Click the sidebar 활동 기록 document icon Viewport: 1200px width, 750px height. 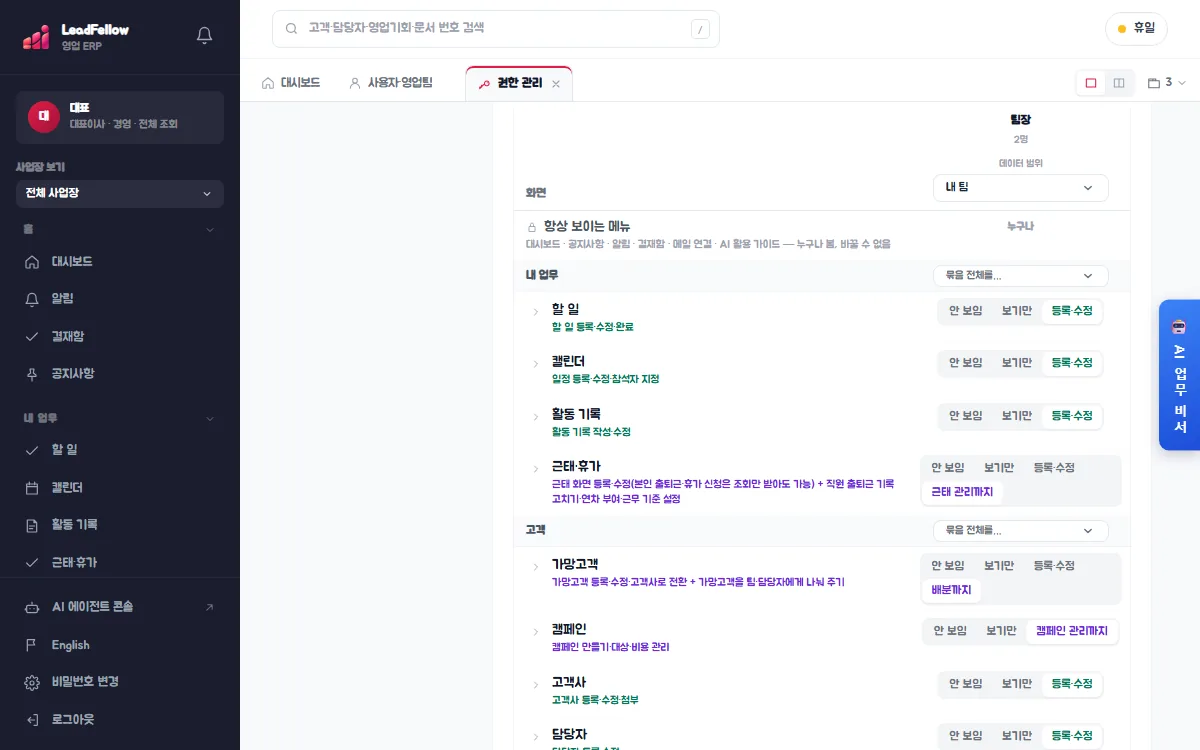pos(32,525)
